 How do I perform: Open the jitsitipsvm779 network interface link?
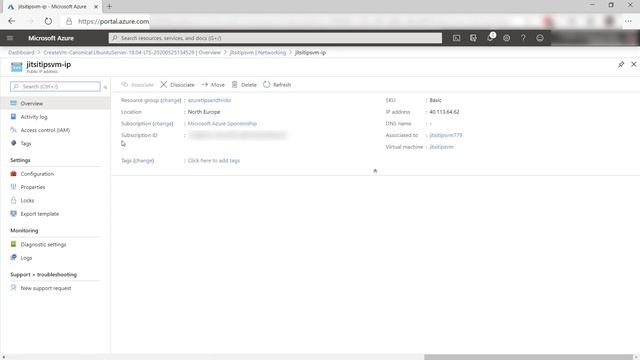pos(446,136)
